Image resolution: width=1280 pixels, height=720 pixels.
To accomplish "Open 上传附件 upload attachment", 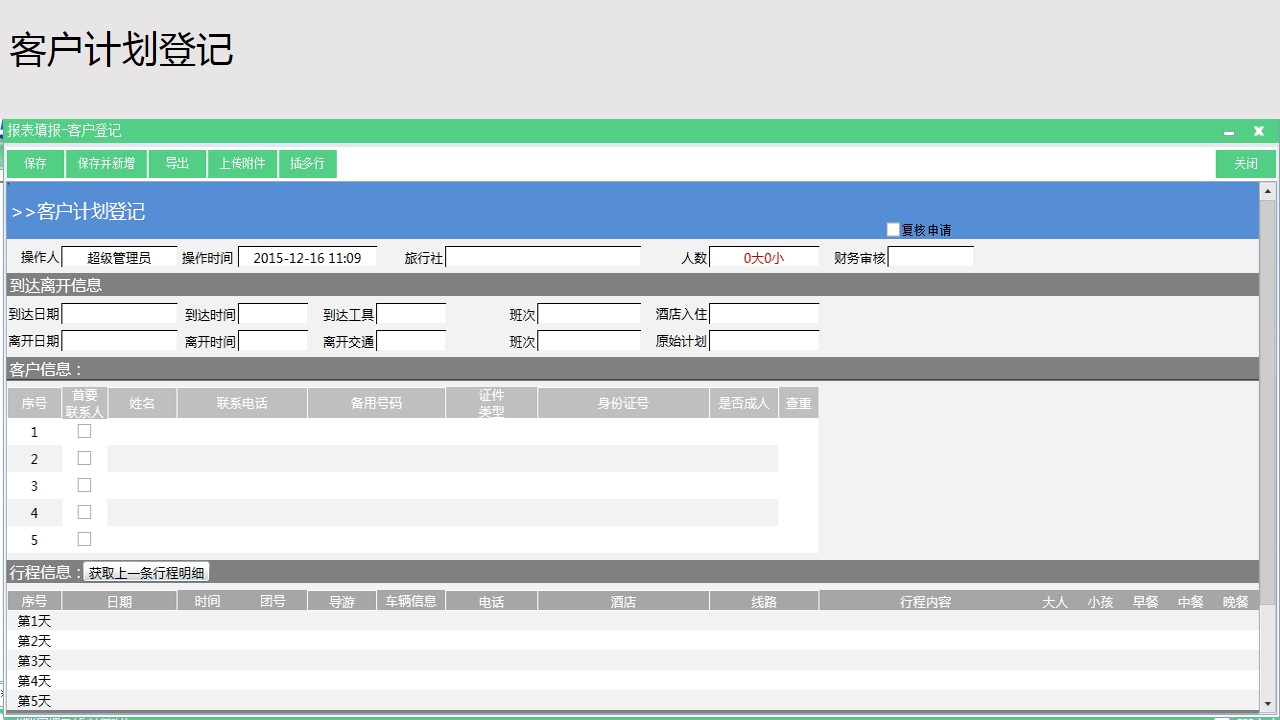I will 243,164.
